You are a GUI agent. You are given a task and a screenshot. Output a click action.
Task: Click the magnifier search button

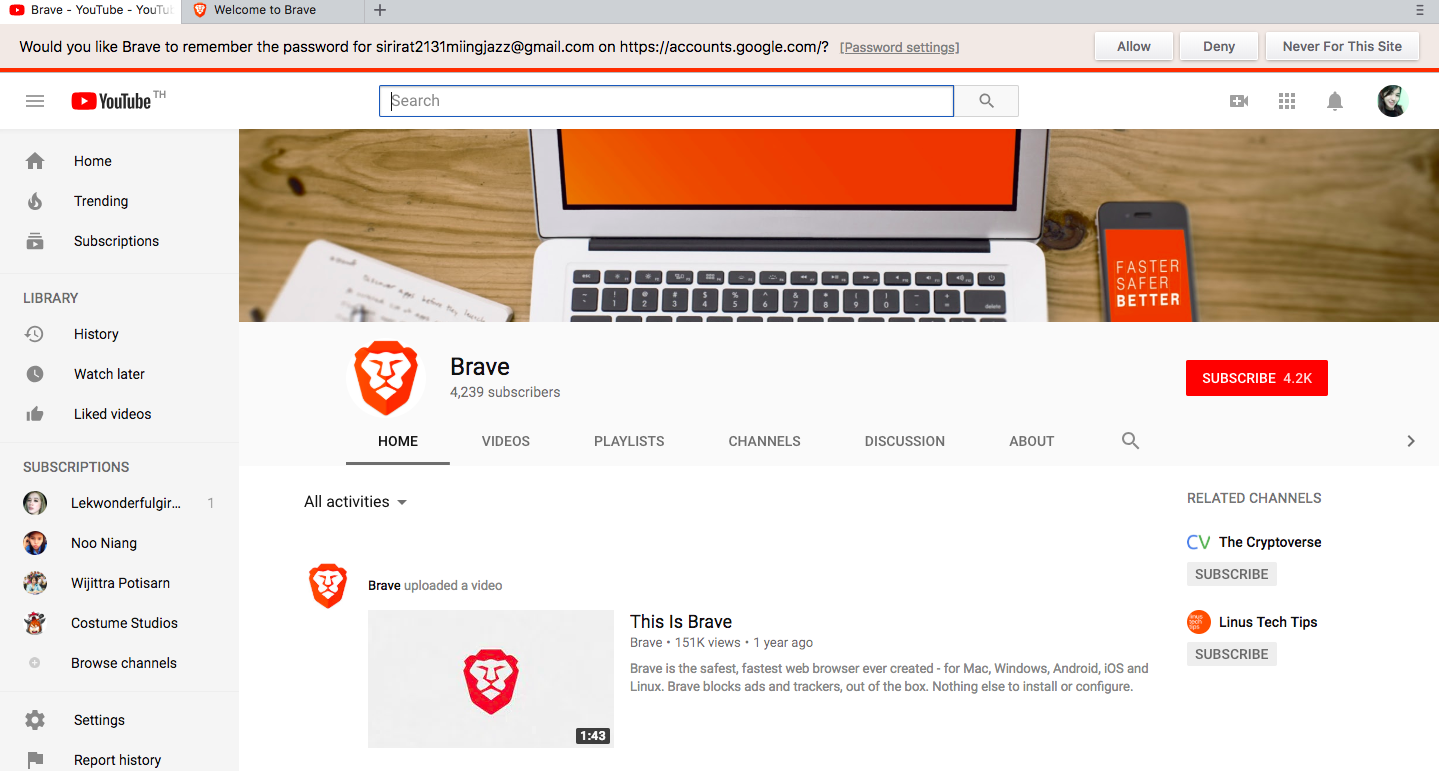[986, 101]
